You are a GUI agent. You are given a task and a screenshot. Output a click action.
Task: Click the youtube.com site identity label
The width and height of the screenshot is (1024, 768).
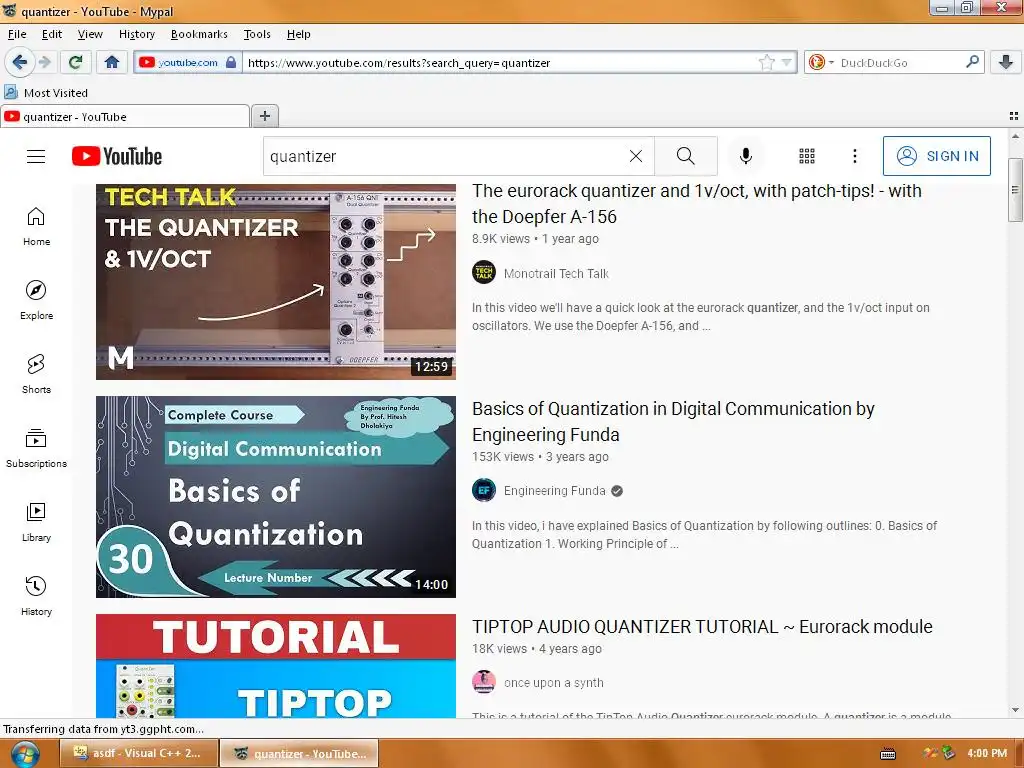[187, 63]
